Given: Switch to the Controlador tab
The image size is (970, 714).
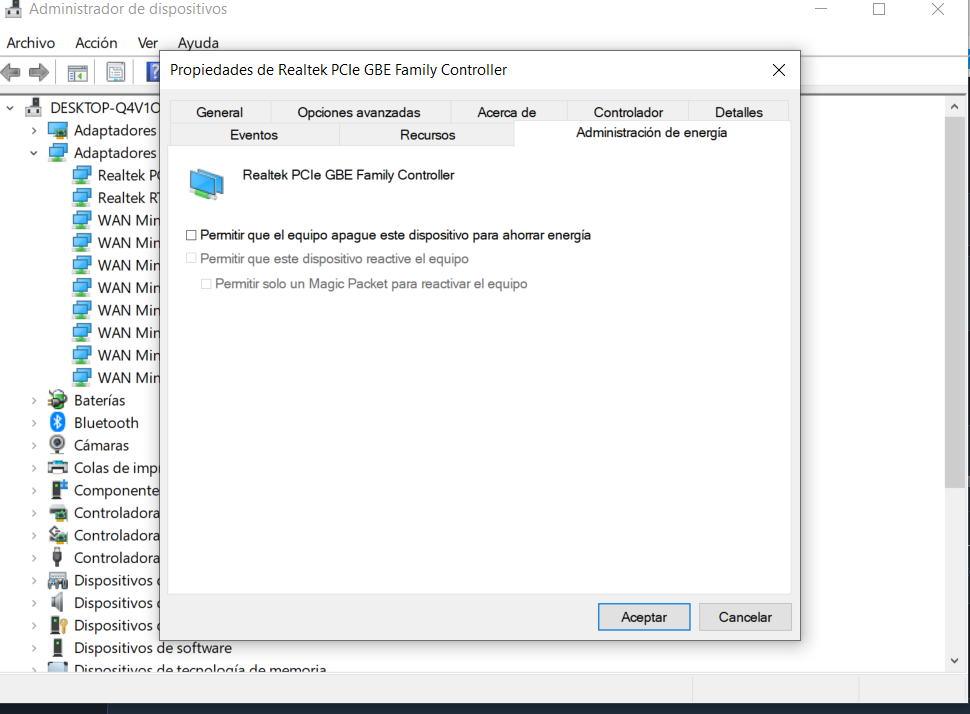Looking at the screenshot, I should [x=628, y=112].
